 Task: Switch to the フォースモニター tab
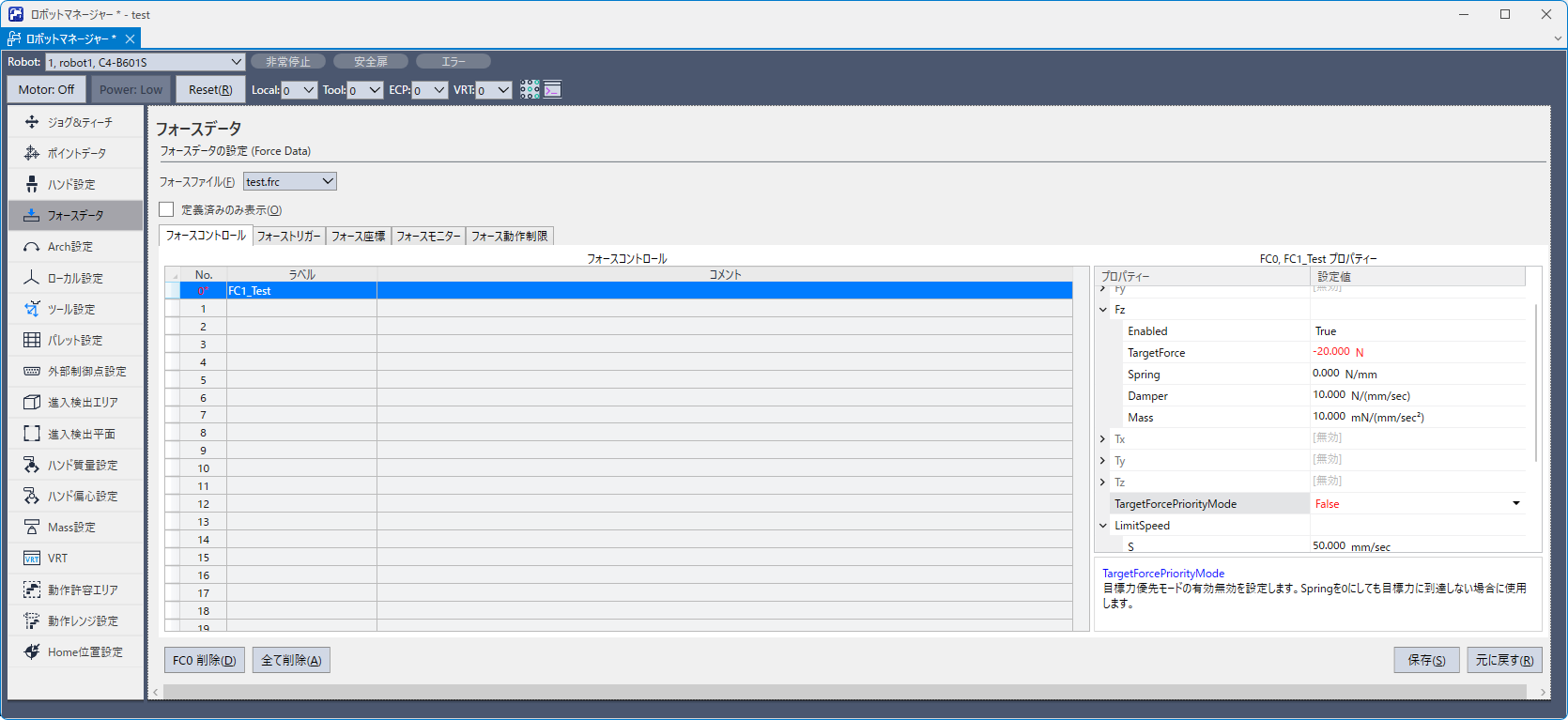pos(428,237)
